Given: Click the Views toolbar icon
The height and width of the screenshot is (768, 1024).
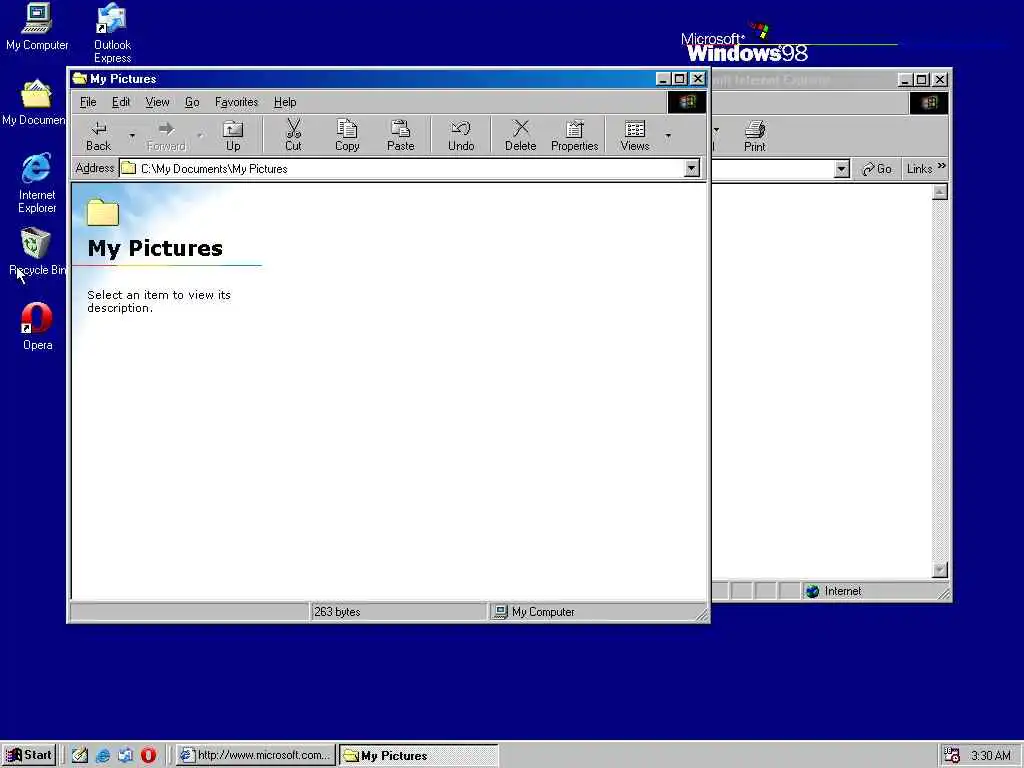Looking at the screenshot, I should (635, 129).
